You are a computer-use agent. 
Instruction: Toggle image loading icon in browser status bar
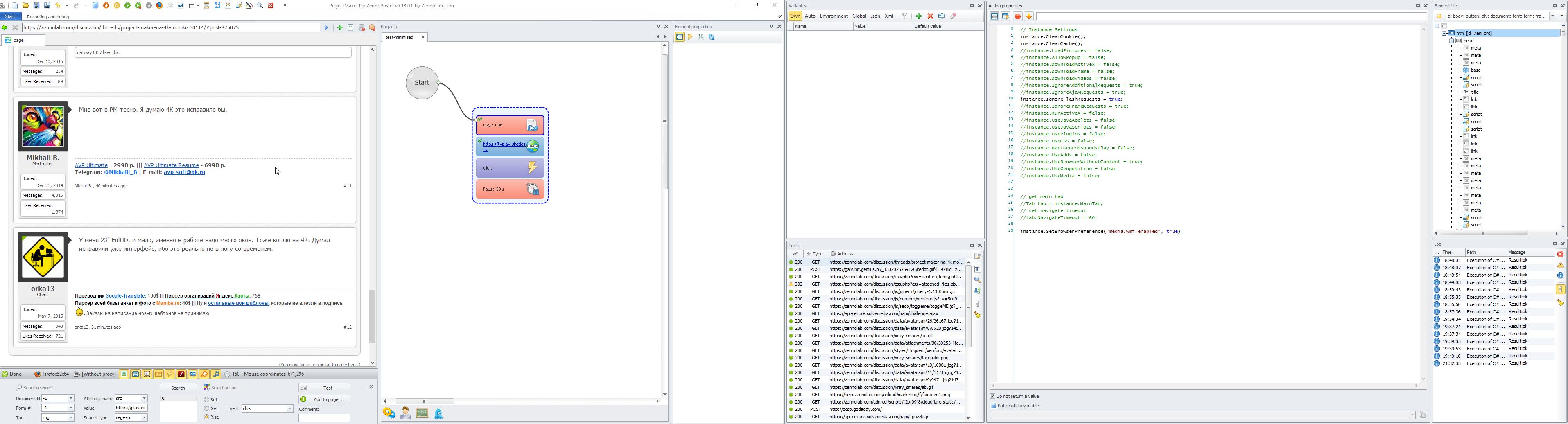(x=124, y=374)
